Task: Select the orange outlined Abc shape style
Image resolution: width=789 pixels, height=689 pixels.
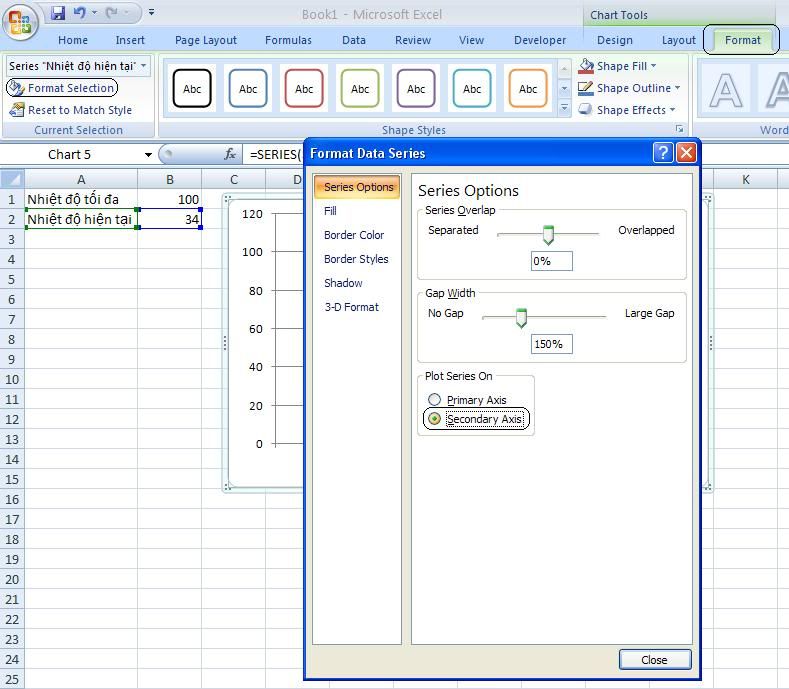Action: (528, 88)
